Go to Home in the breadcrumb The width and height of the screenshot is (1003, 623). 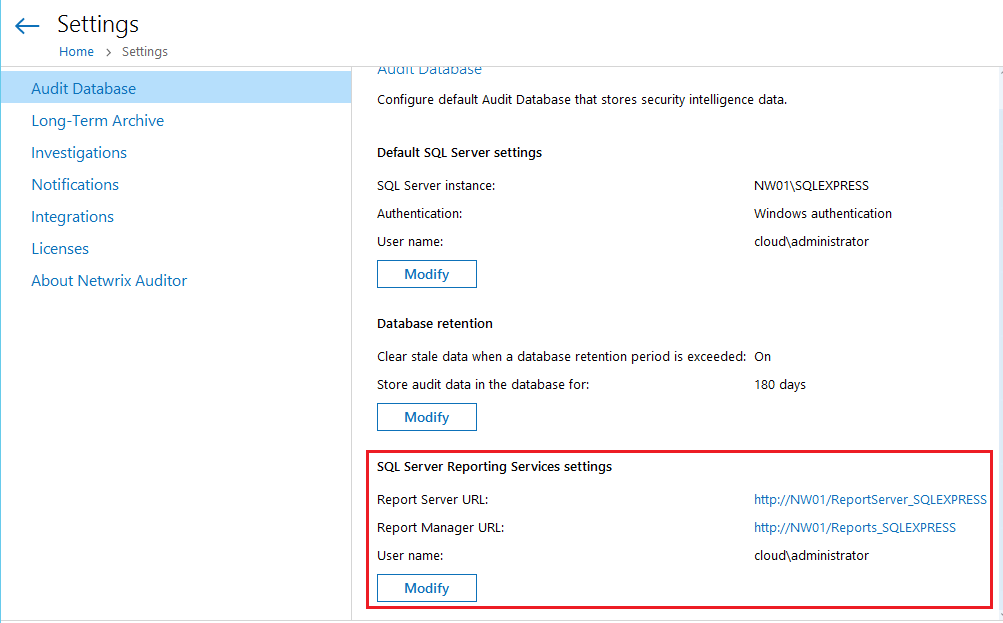(x=76, y=52)
